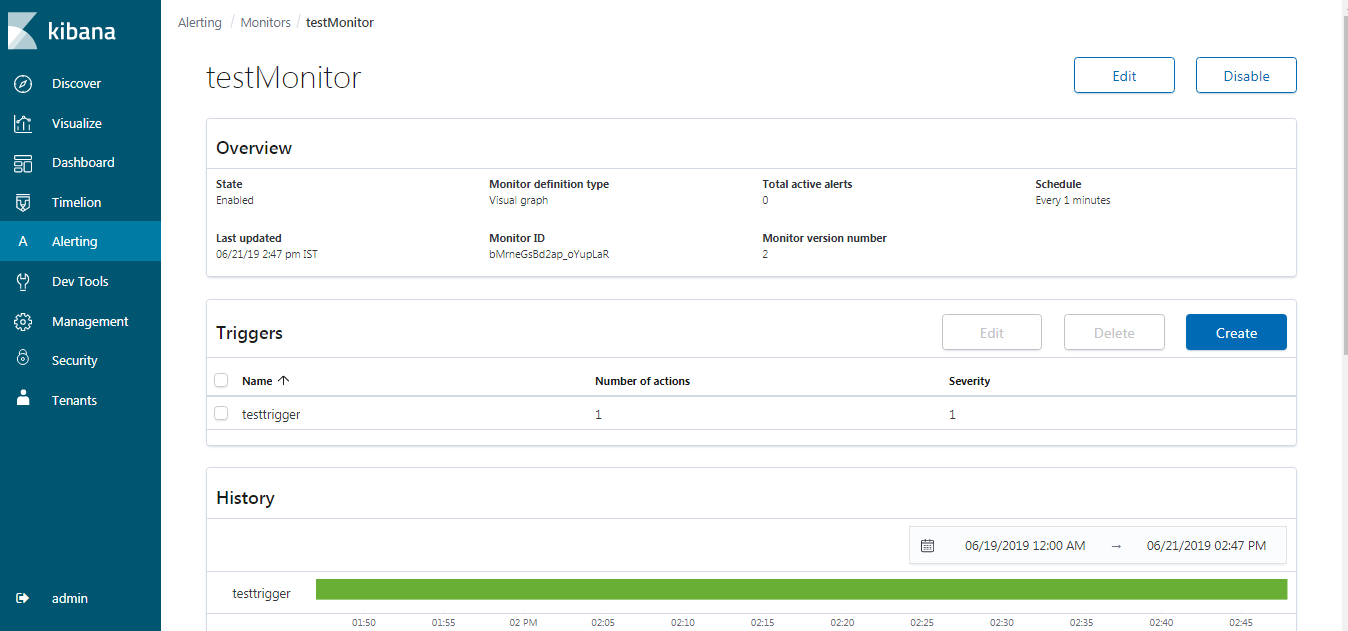
Task: Click the Alerting 'A' icon
Action: 23,242
